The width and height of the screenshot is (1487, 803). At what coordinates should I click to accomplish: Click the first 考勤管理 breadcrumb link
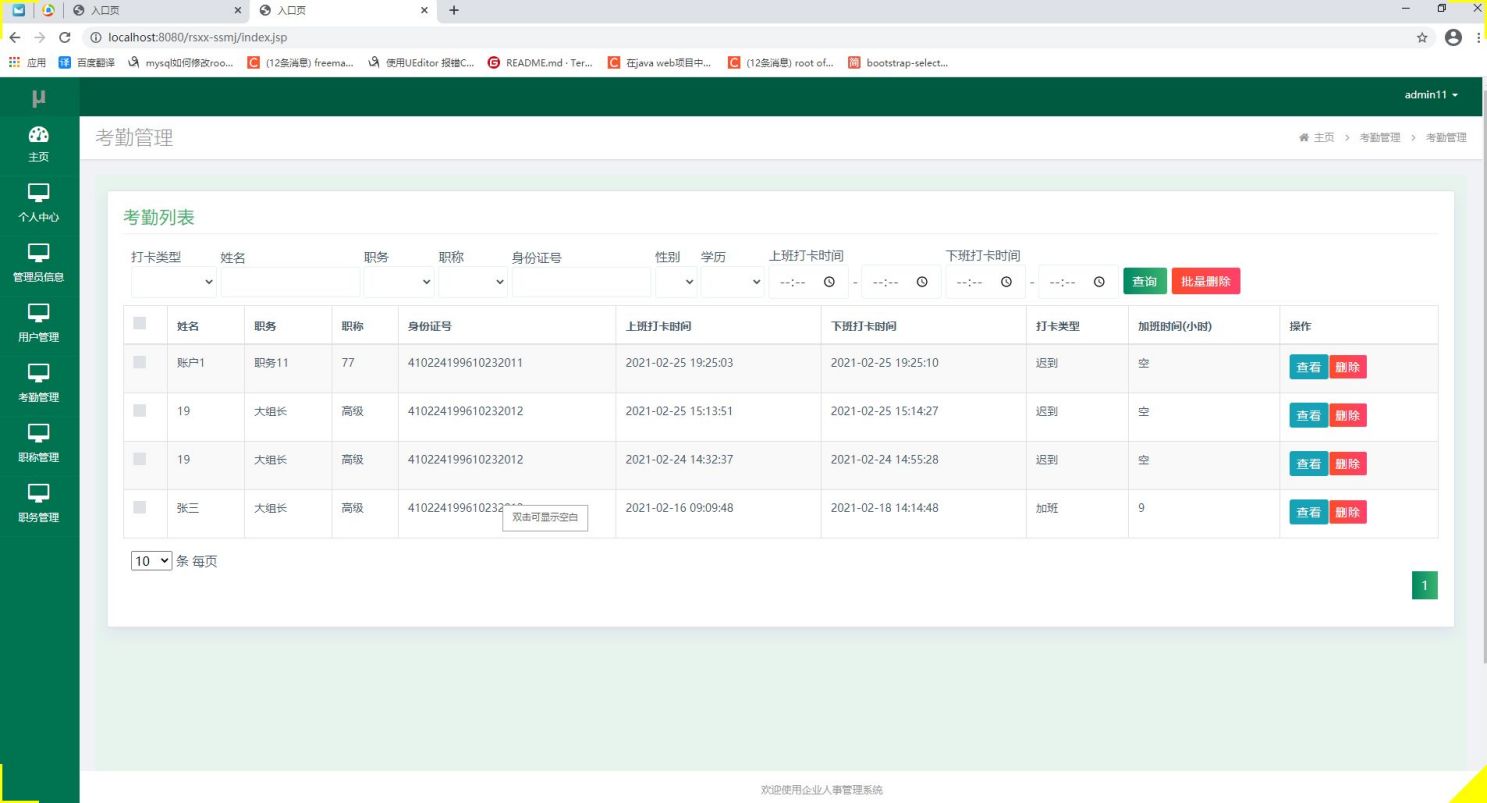pos(1380,137)
